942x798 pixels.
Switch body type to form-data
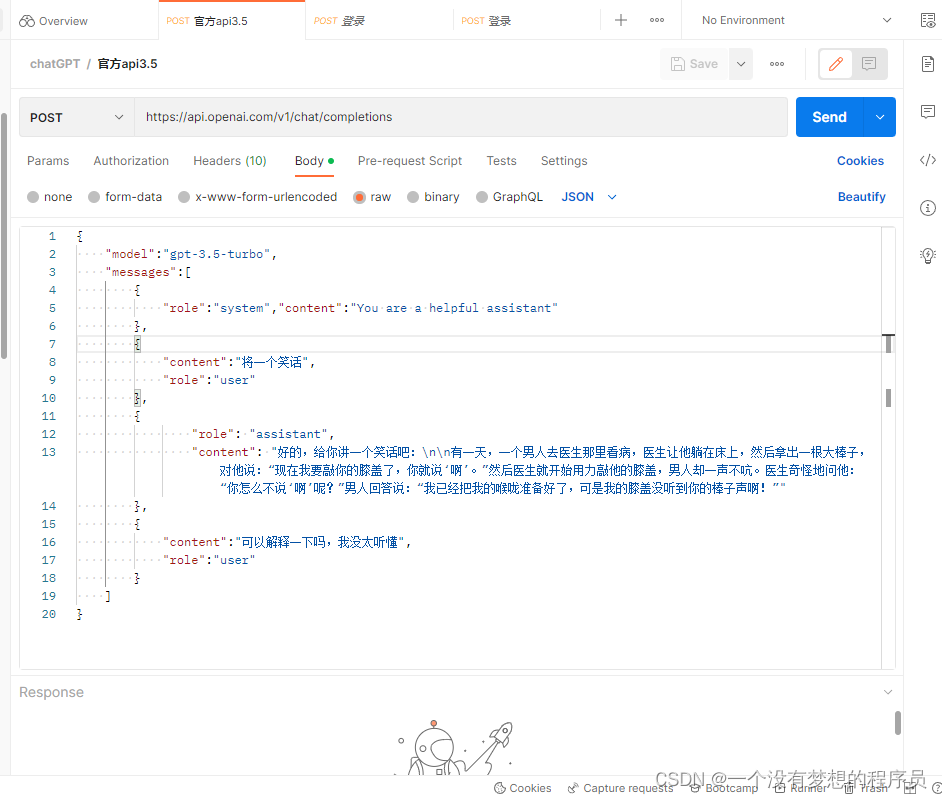click(125, 196)
